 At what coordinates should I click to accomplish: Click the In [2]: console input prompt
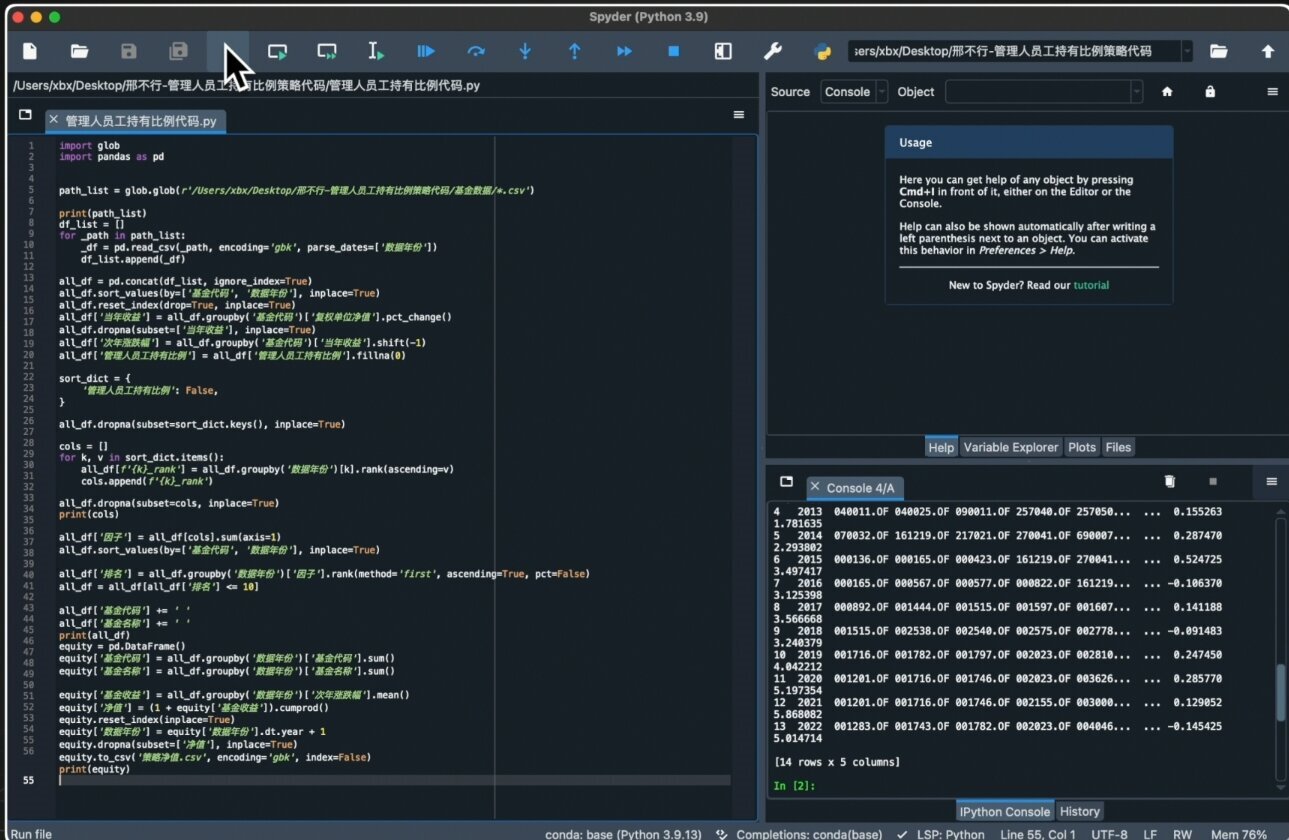pos(794,786)
